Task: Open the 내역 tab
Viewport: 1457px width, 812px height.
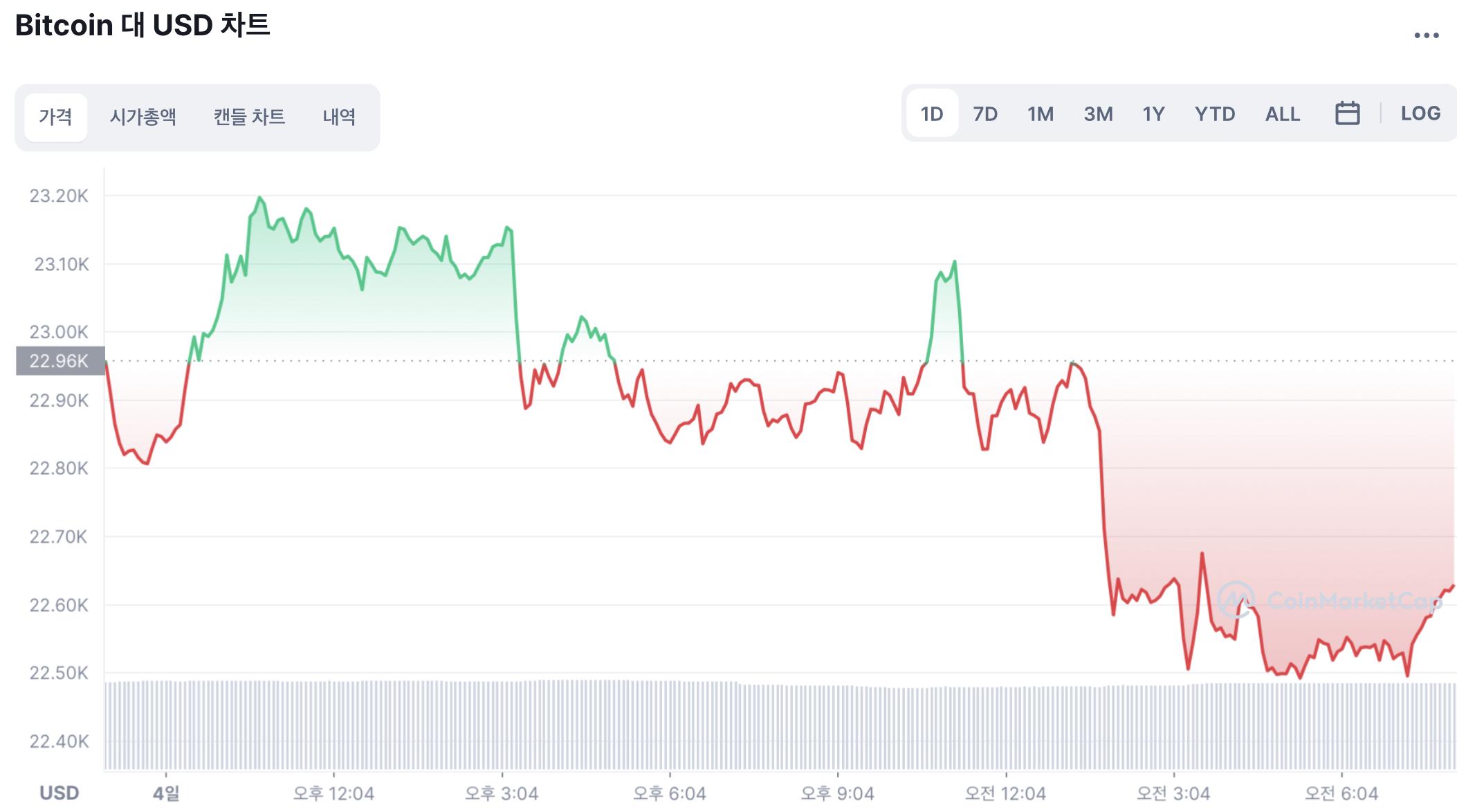Action: click(x=339, y=117)
